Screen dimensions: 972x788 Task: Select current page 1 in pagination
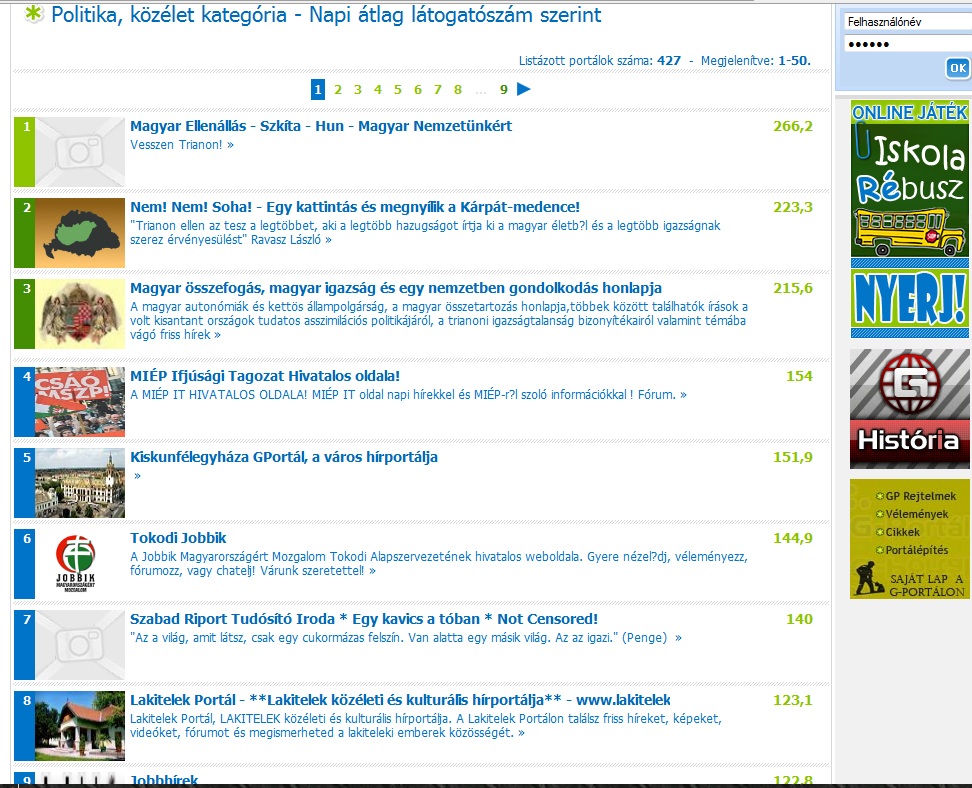pos(318,90)
